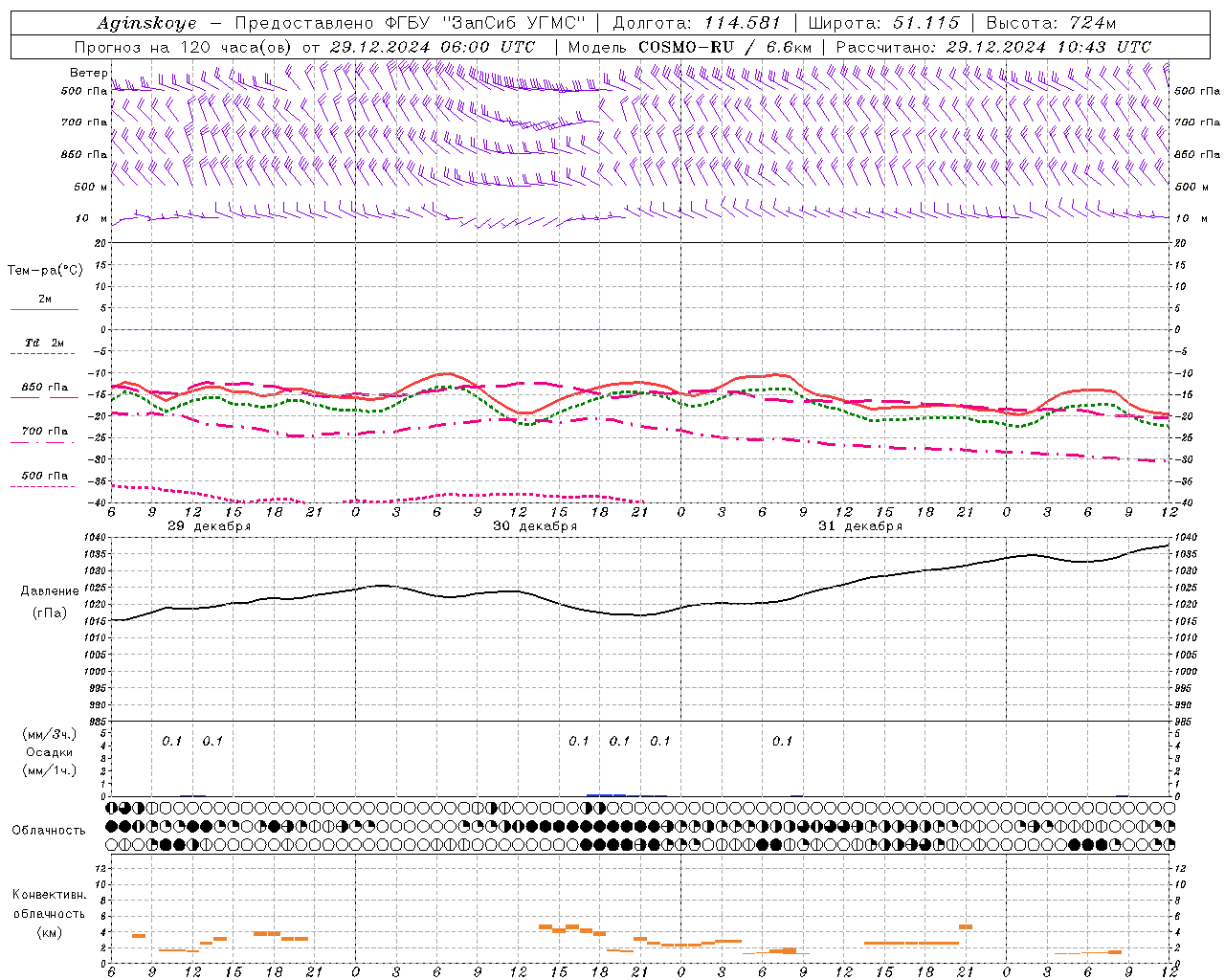The height and width of the screenshot is (980, 1225).
Task: Click the 0.1 precipitation value on 31 декабря
Action: (783, 741)
